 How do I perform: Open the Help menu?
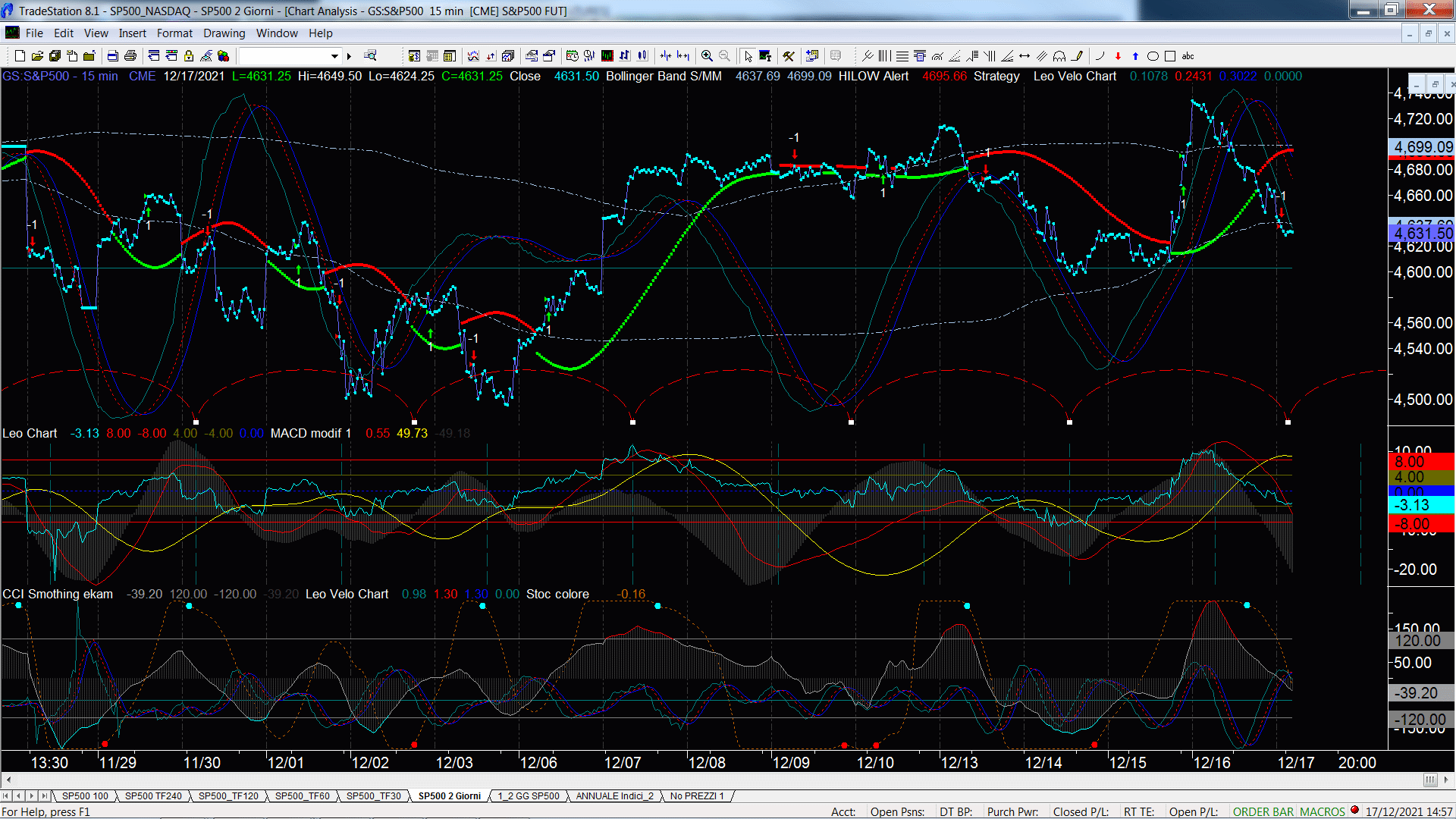321,33
